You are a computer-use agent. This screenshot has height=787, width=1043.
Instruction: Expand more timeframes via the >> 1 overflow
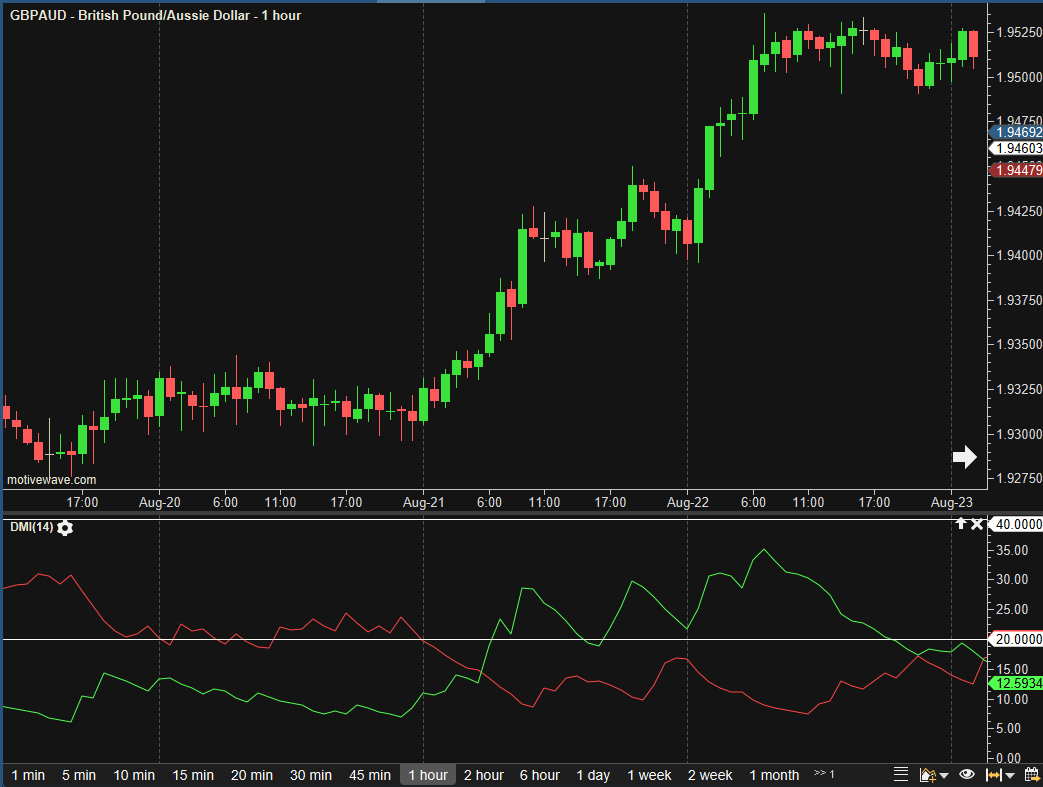pyautogui.click(x=824, y=775)
